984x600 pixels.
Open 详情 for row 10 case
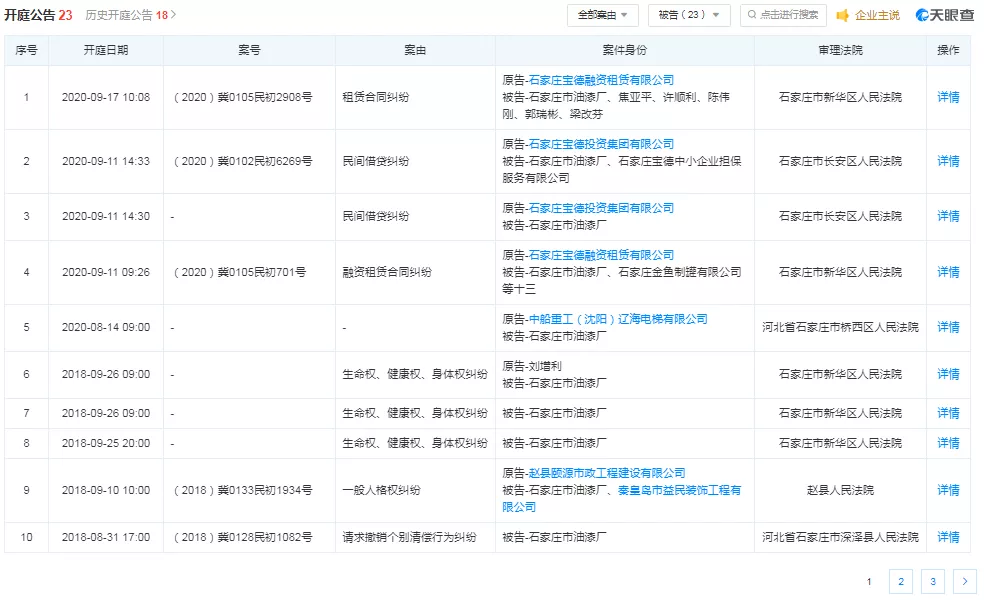(948, 537)
